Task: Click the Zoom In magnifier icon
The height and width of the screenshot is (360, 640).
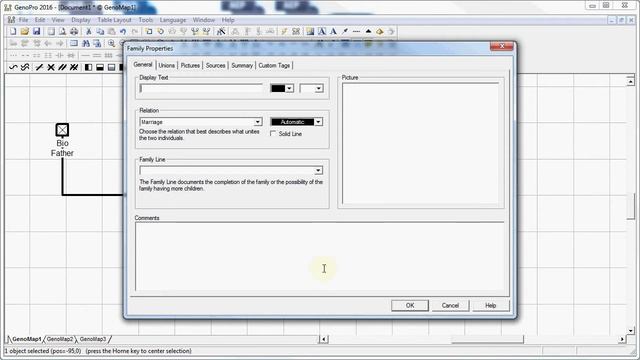Action: 111,43
